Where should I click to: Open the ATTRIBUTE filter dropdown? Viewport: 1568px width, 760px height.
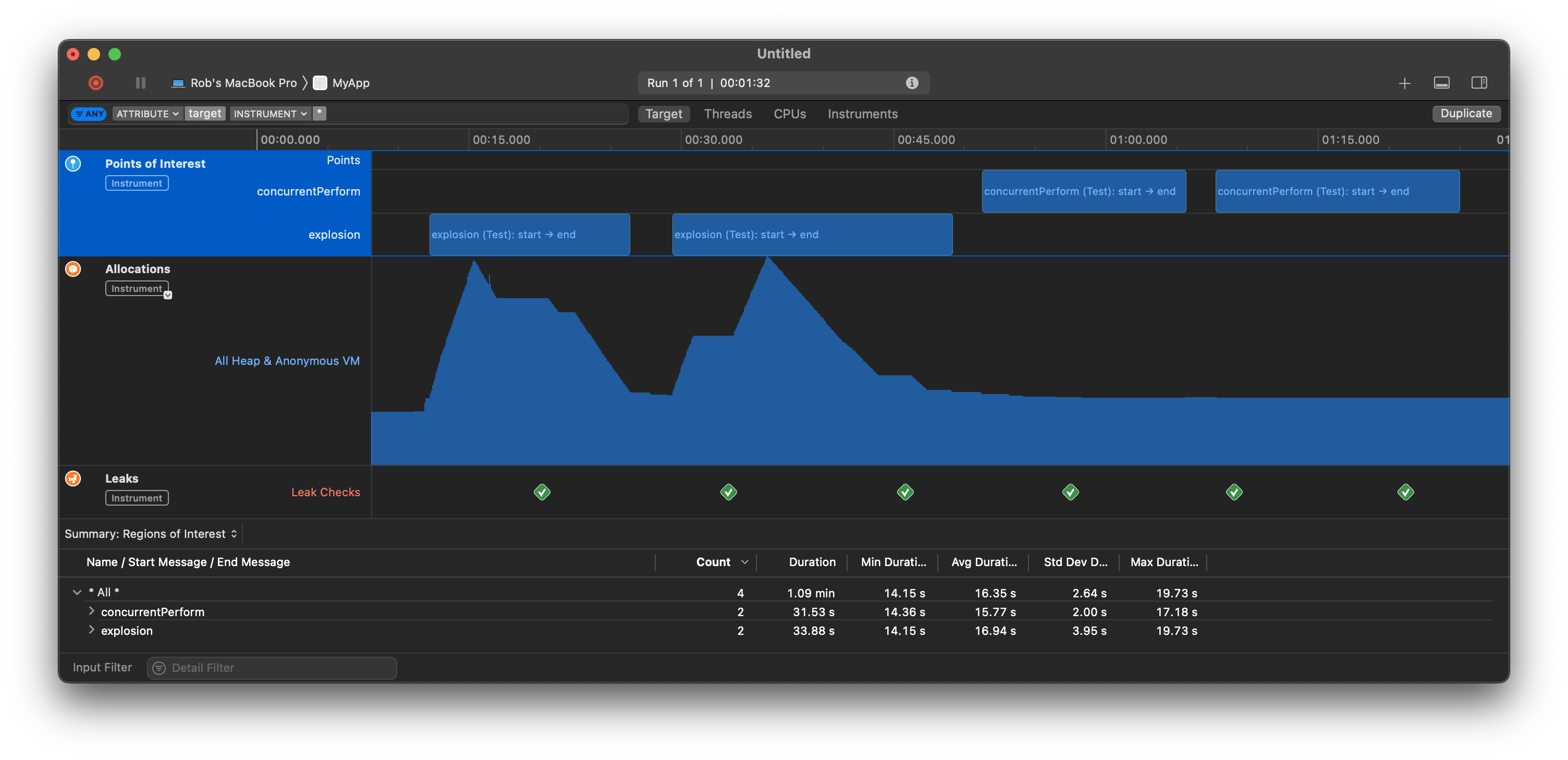pos(148,114)
